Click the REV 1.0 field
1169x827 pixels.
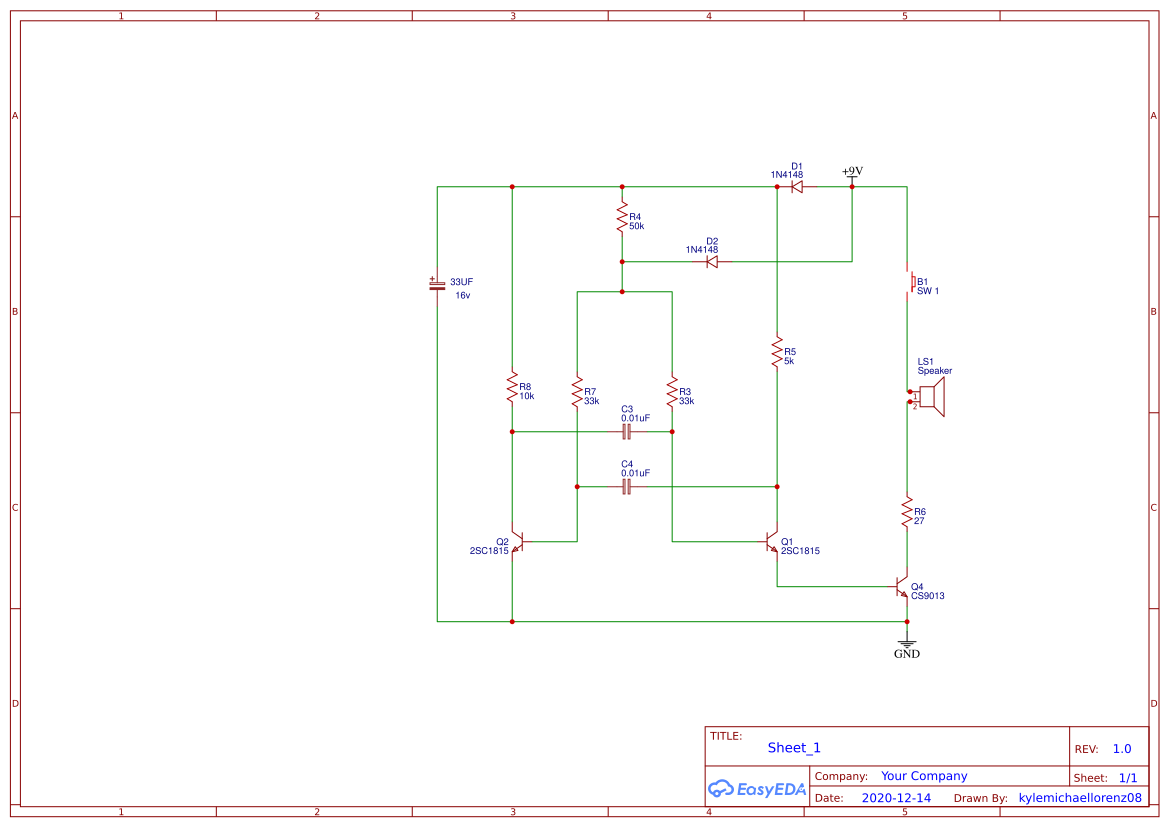(1120, 748)
